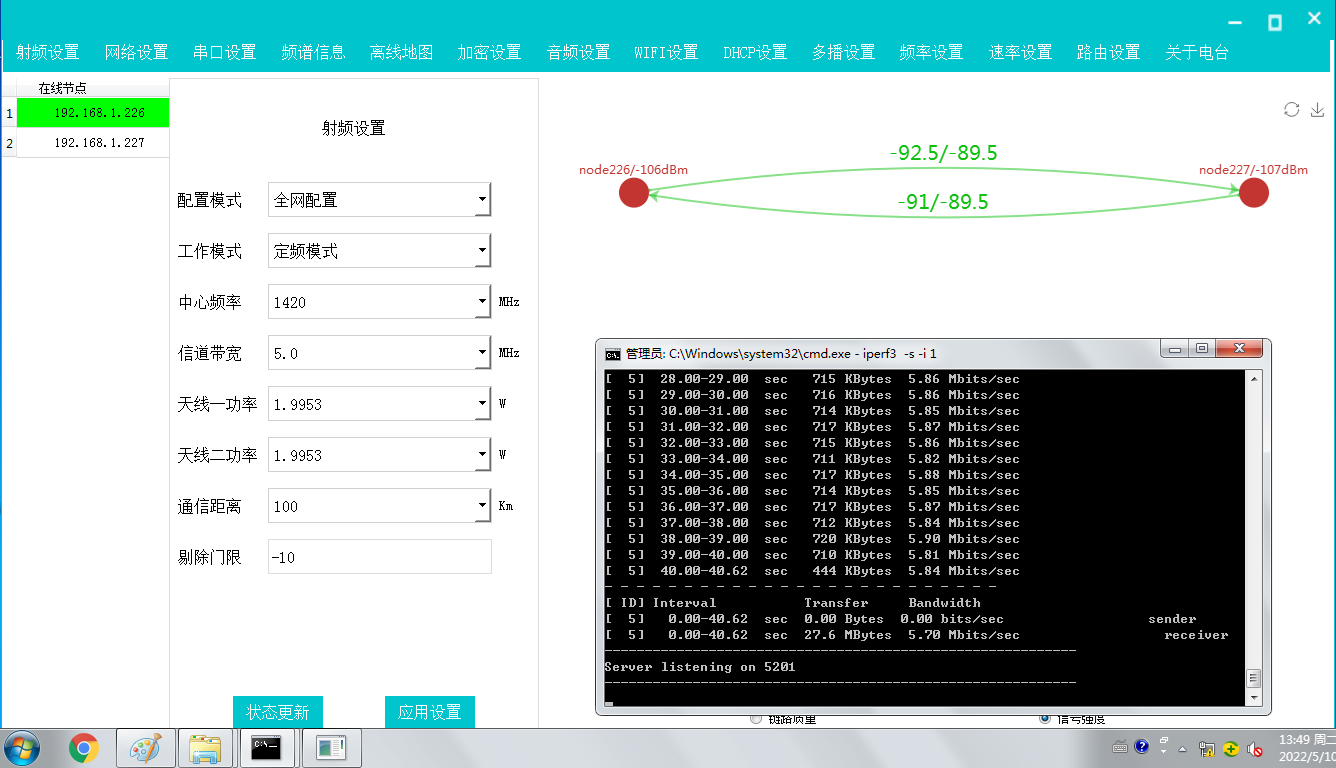
Task: Switch to radio config app taskbar button
Action: (330, 748)
